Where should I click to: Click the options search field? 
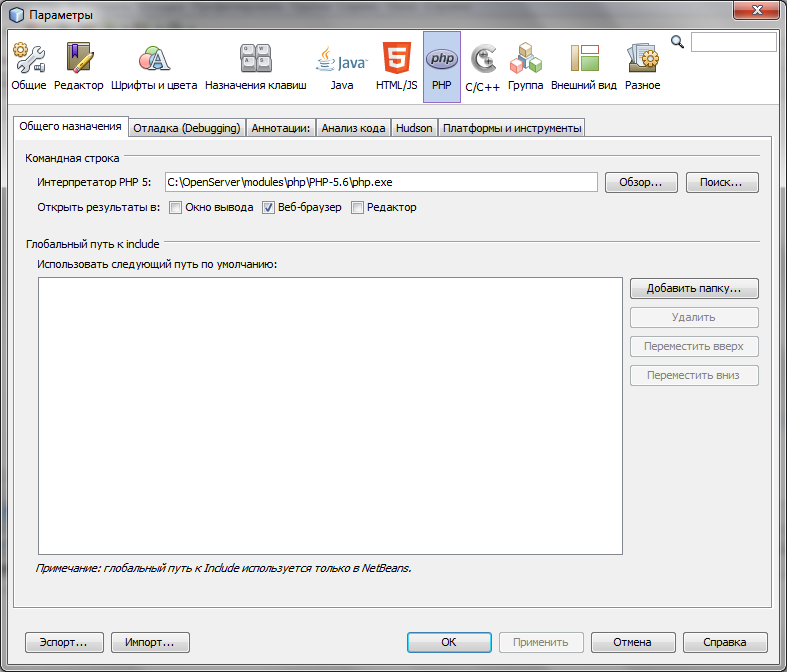coord(733,42)
